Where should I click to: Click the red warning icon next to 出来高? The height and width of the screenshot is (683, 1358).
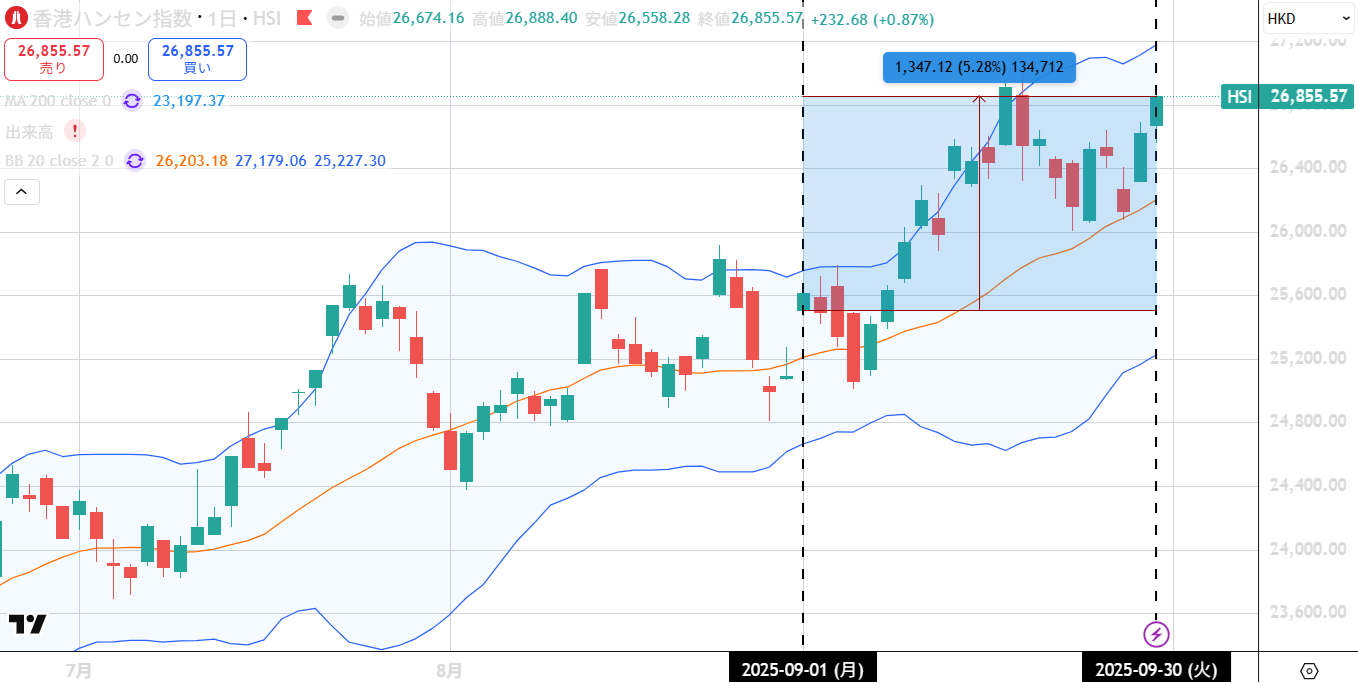74,131
